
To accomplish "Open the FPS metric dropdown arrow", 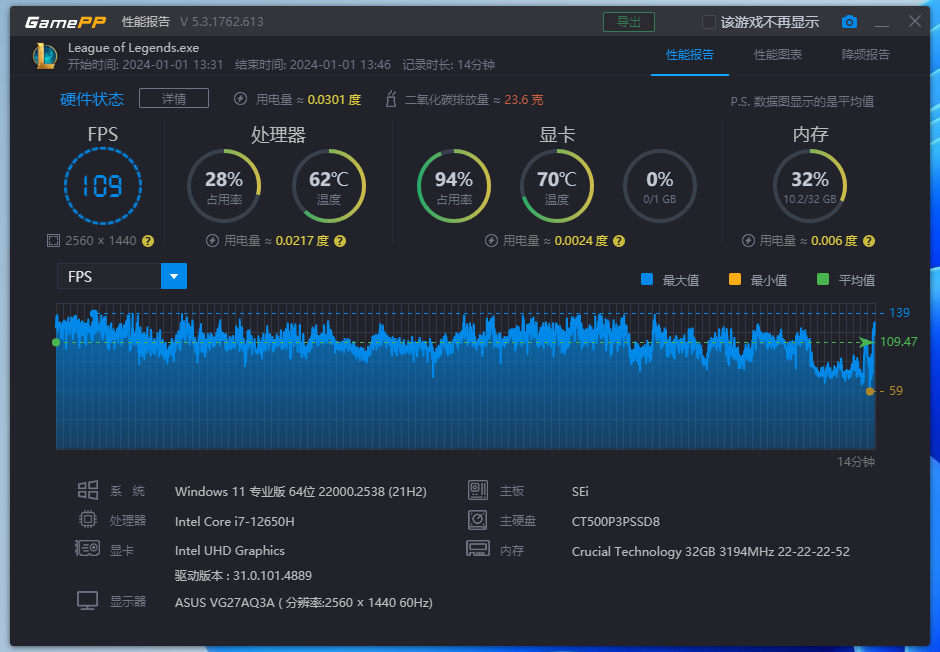I will pyautogui.click(x=174, y=276).
